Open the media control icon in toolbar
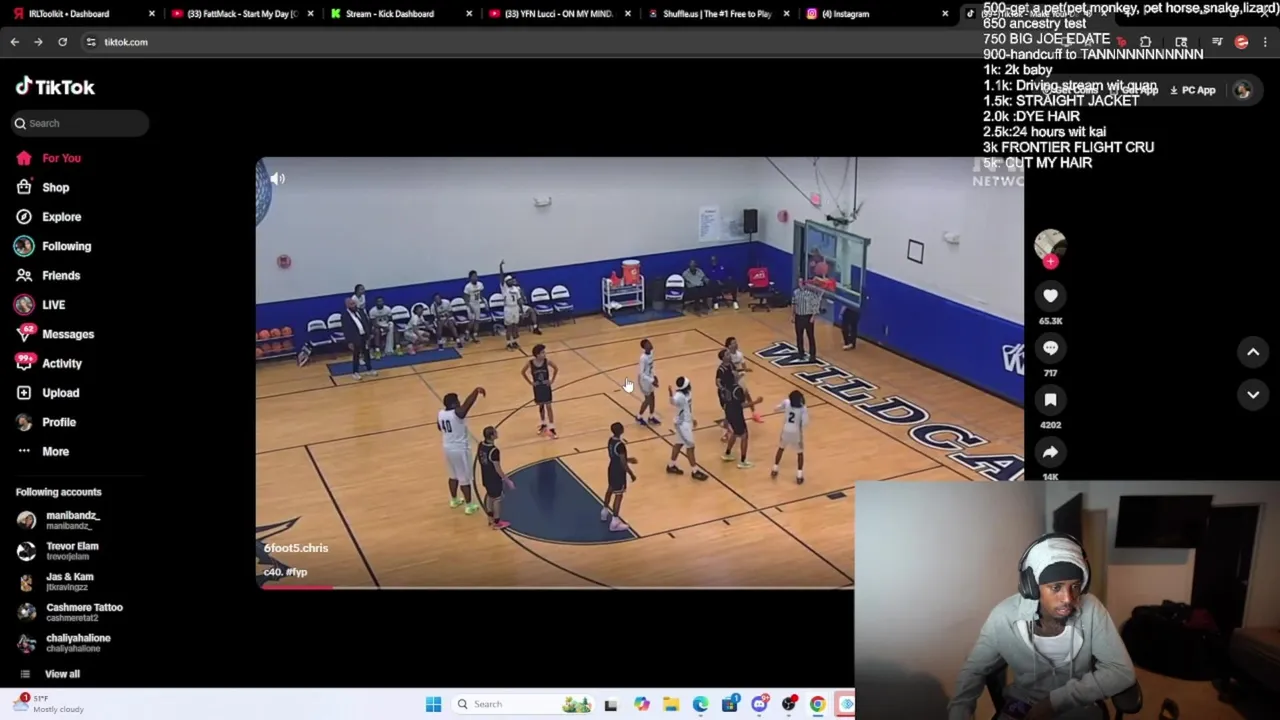Image resolution: width=1280 pixels, height=720 pixels. [1217, 42]
